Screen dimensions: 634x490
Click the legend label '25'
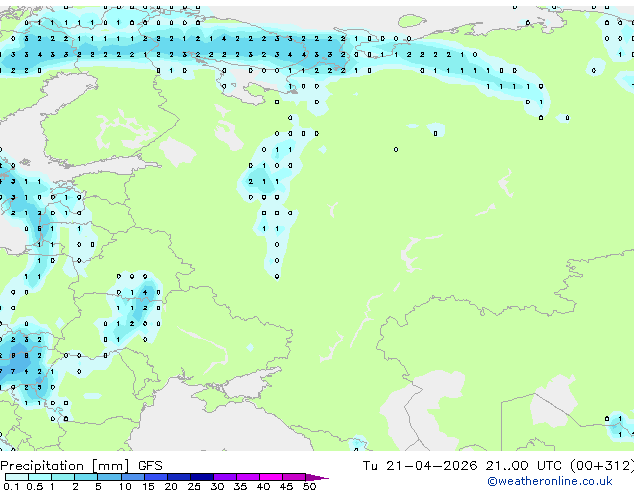coord(194,486)
